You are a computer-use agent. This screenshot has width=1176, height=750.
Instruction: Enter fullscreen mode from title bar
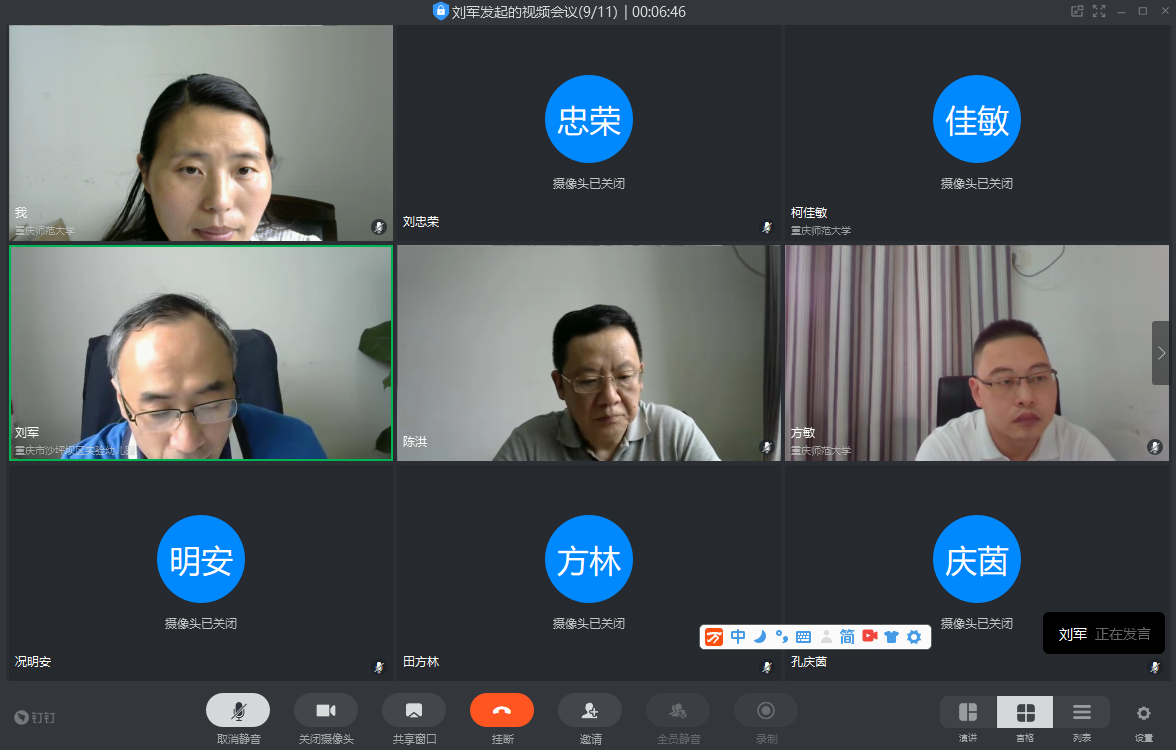pos(1099,11)
